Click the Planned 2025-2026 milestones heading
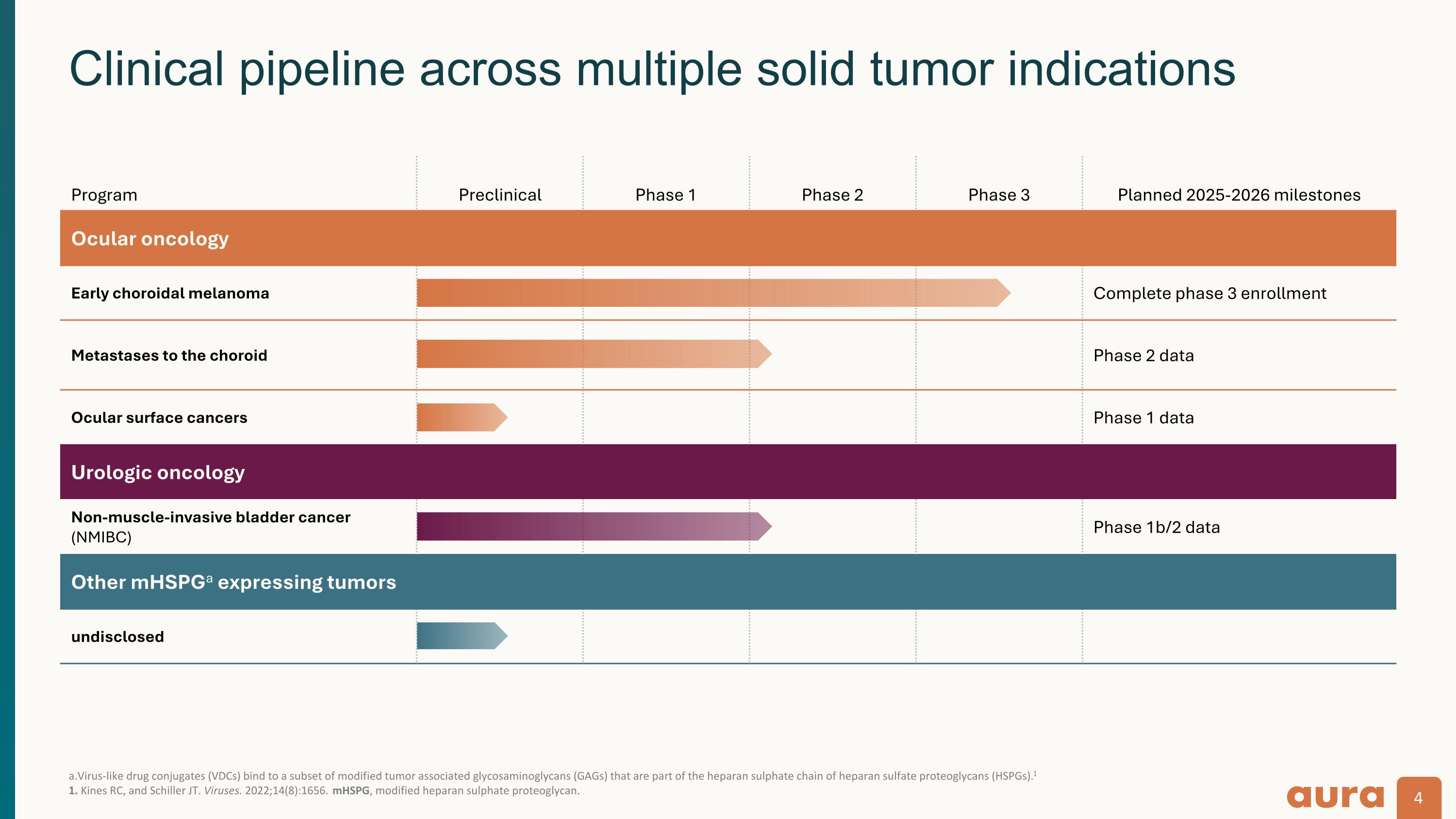 pyautogui.click(x=1239, y=195)
